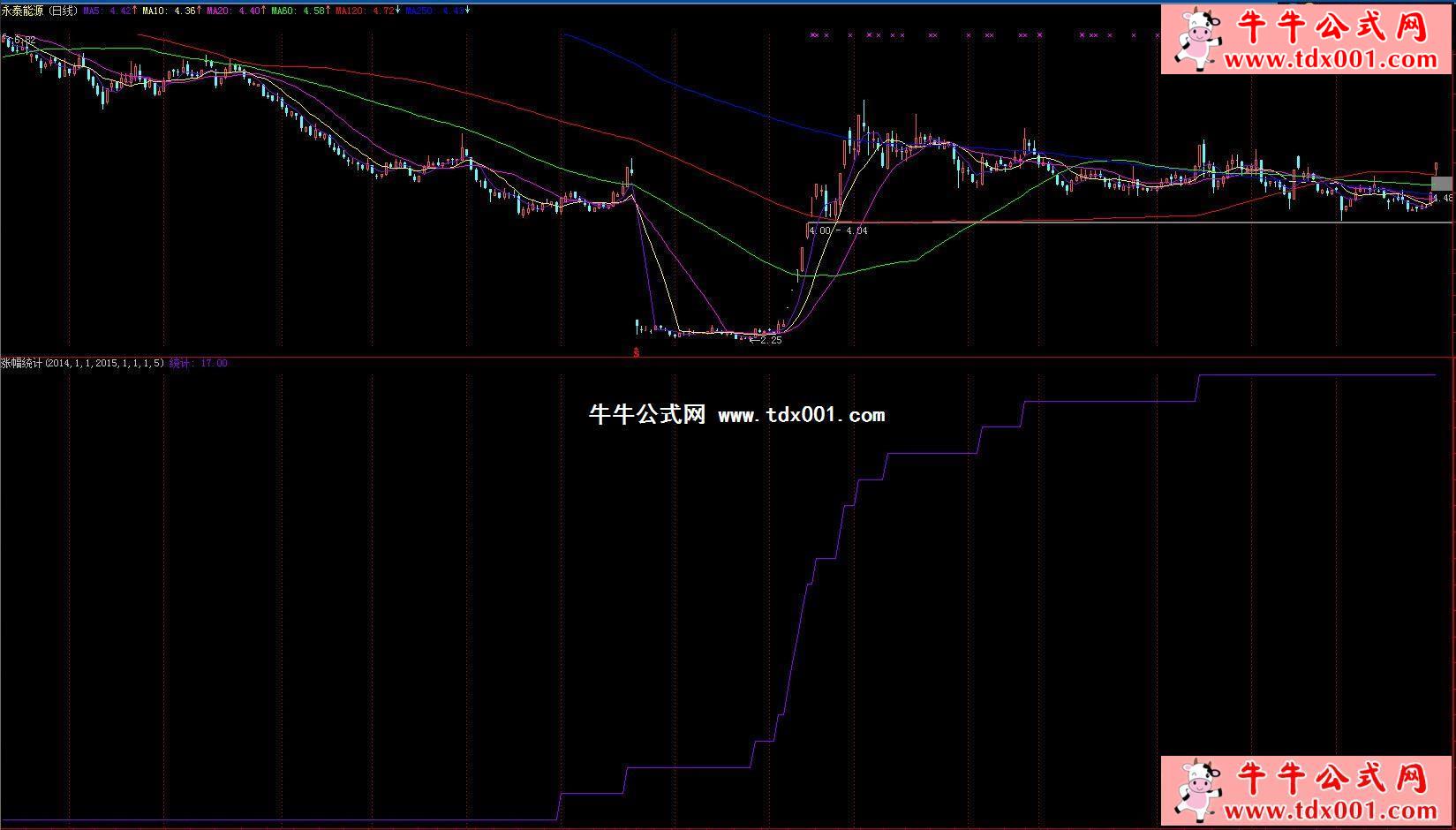Select the MA10 legend value 4.36
Screen dimensions: 1456x830
pos(185,11)
